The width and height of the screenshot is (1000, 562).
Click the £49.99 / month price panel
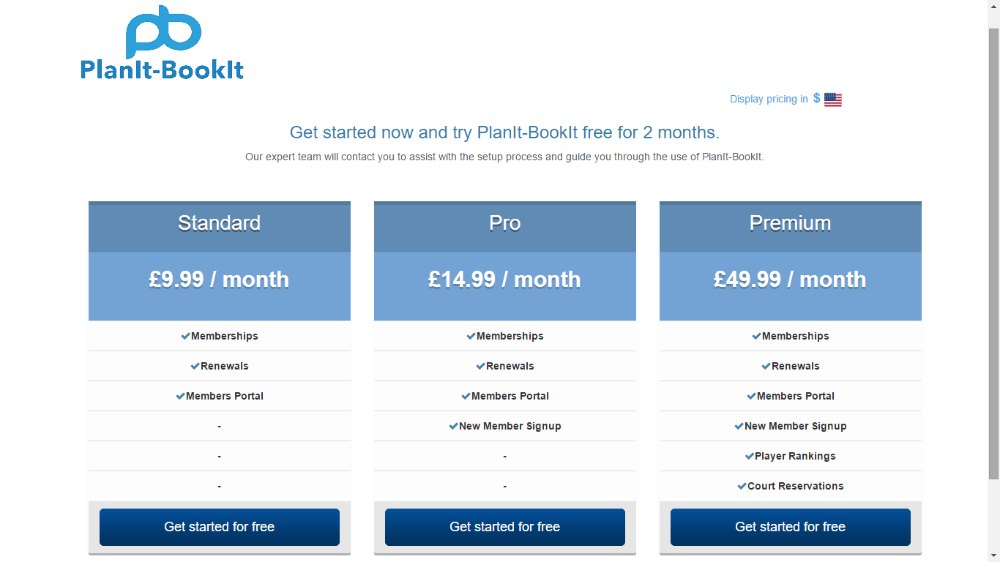click(x=790, y=286)
